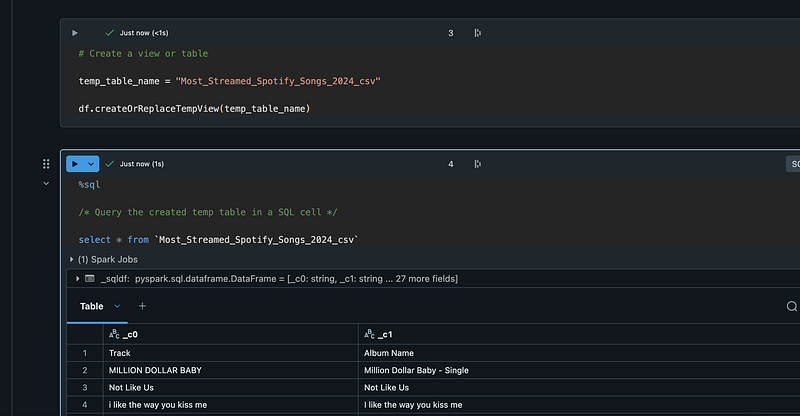Click the 'Just now (<1s)' status of cell 3
Viewport: 800px width, 416px height.
coord(144,33)
